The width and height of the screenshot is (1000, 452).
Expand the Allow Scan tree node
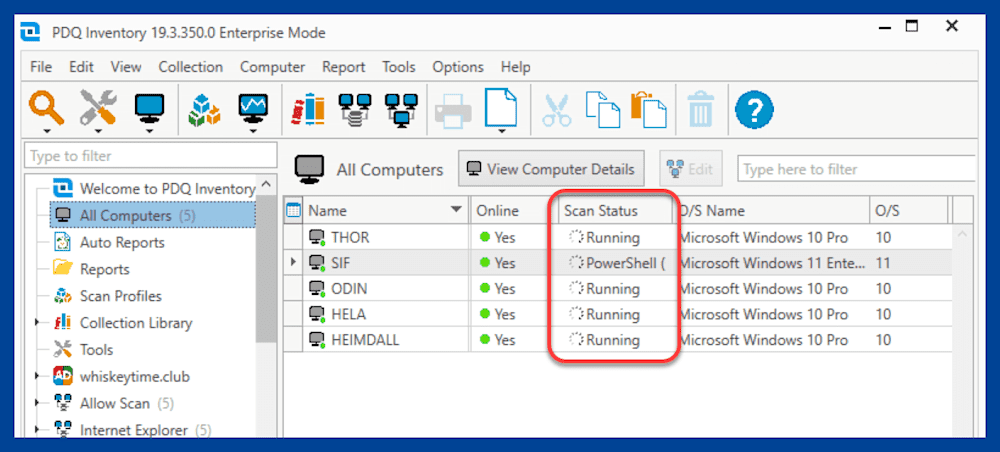coord(39,404)
